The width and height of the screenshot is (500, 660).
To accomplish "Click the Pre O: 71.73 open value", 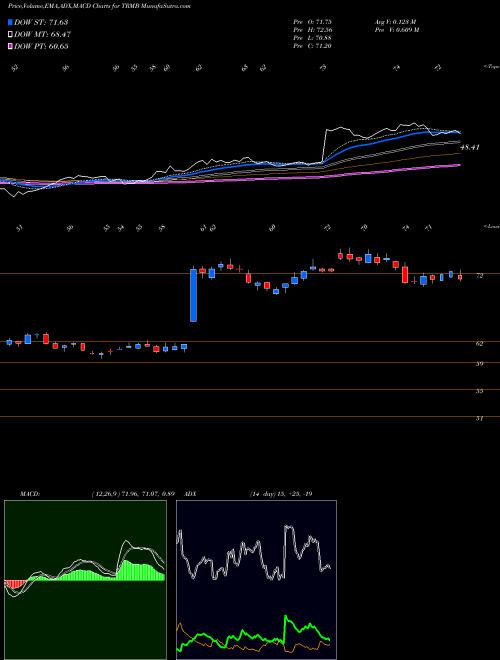I will 313,22.
